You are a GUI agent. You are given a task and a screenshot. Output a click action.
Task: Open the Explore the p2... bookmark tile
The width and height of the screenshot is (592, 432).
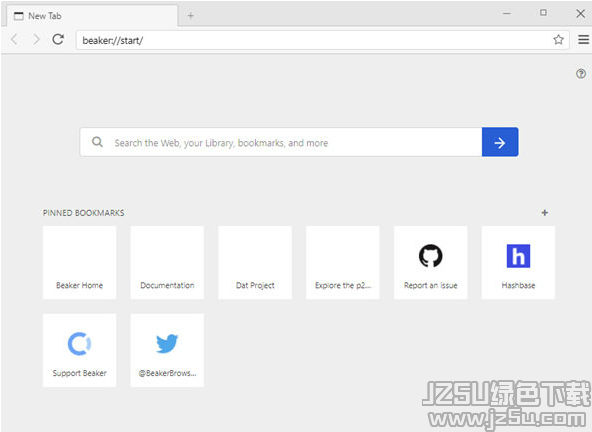click(342, 262)
